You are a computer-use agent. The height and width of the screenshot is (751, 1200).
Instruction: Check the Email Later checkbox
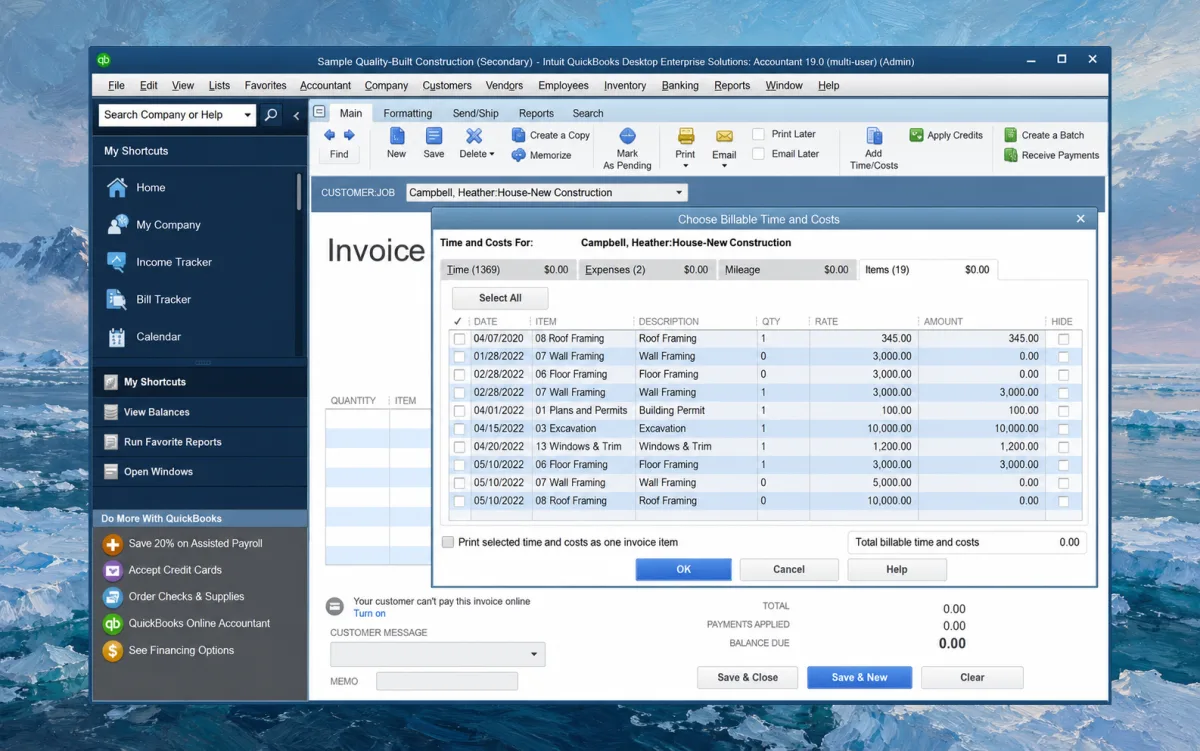tap(759, 154)
